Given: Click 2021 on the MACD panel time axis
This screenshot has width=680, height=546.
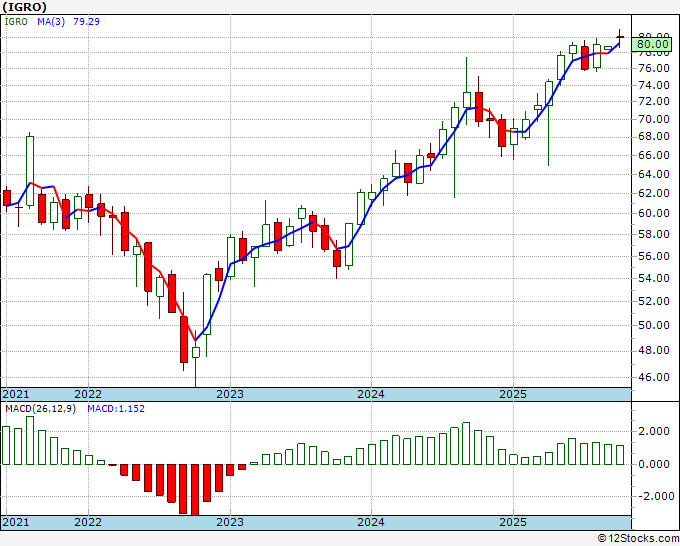Looking at the screenshot, I should point(16,522).
